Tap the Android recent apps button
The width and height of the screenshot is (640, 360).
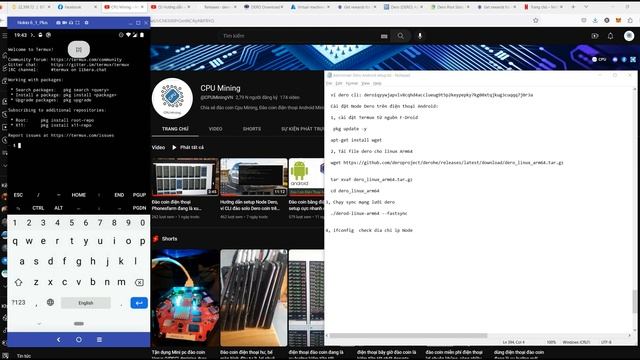click(x=99, y=340)
